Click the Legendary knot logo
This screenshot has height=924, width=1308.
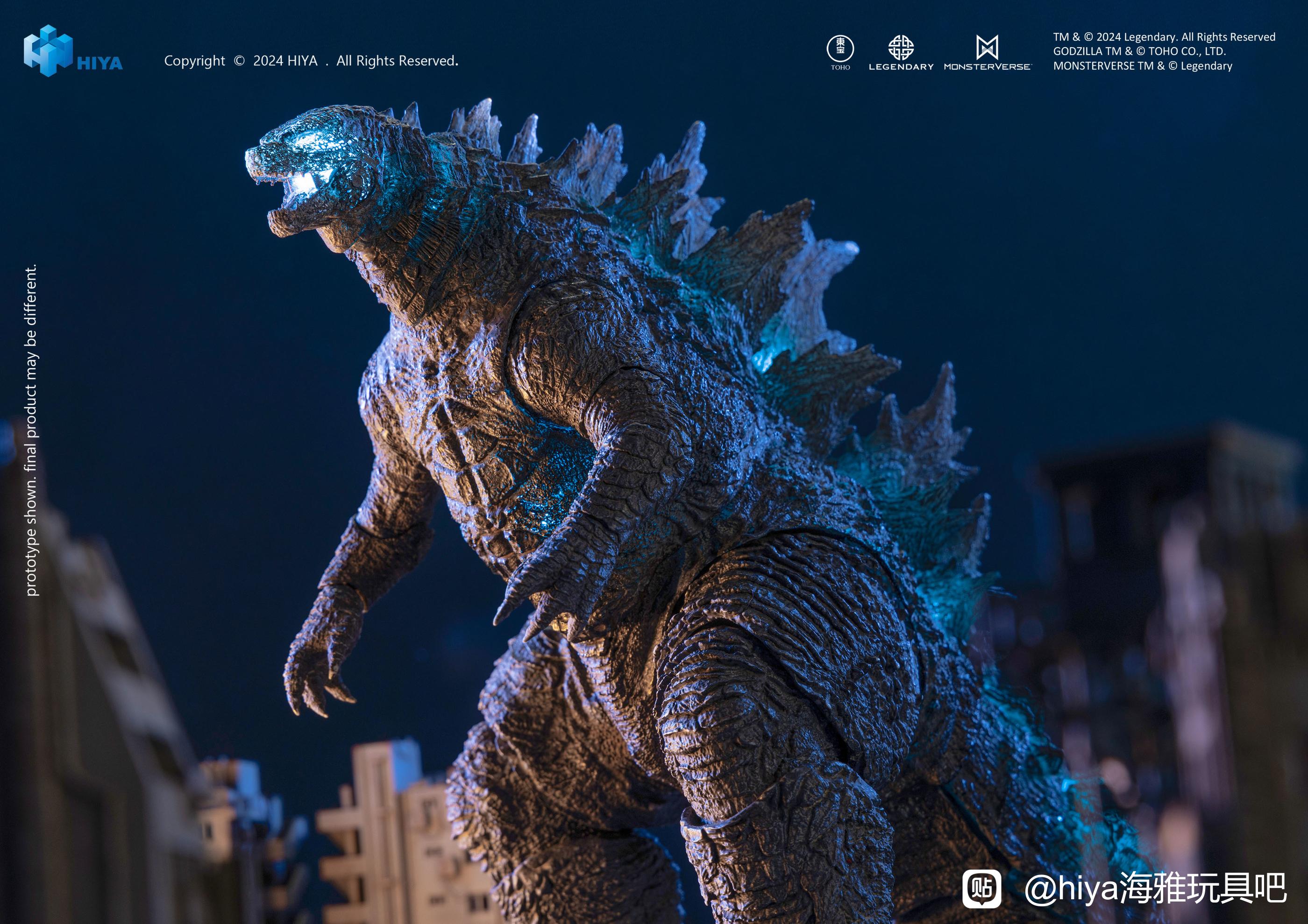pyautogui.click(x=901, y=47)
